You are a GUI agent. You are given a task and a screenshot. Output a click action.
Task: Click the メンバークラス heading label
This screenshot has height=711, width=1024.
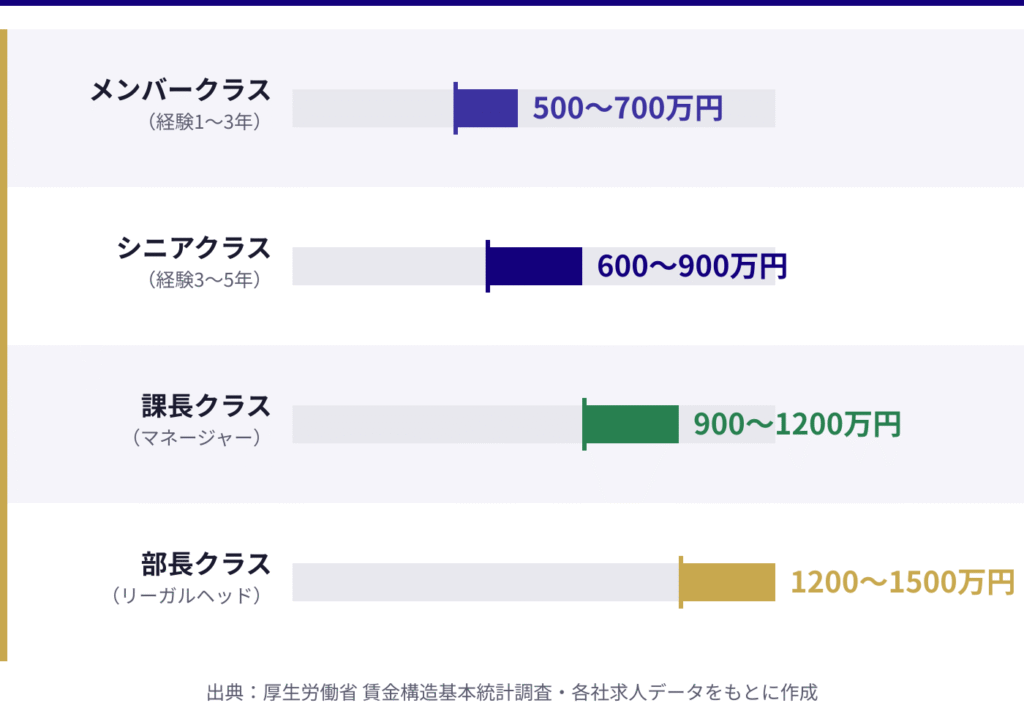click(180, 90)
